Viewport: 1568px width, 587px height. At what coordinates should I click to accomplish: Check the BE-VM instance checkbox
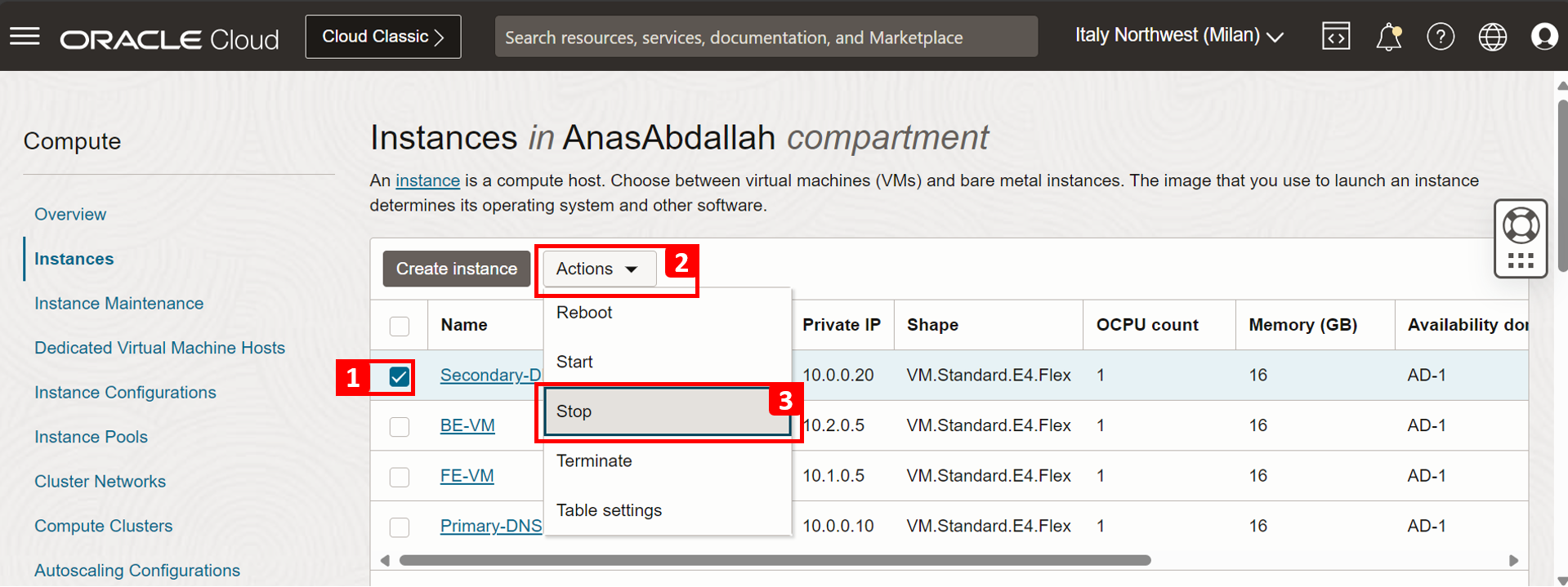tap(400, 426)
